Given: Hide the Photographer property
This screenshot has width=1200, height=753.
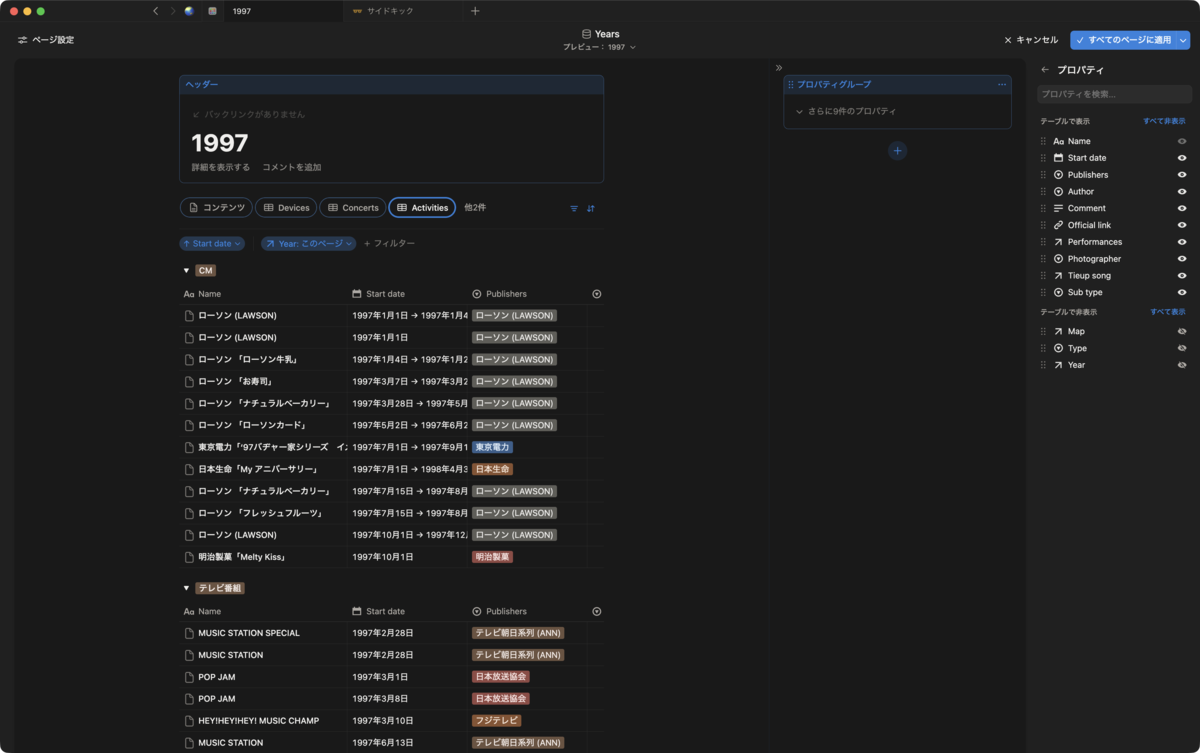Looking at the screenshot, I should [1182, 259].
